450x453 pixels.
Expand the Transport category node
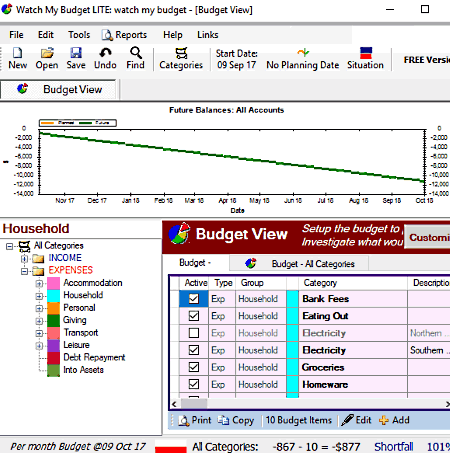[x=39, y=333]
